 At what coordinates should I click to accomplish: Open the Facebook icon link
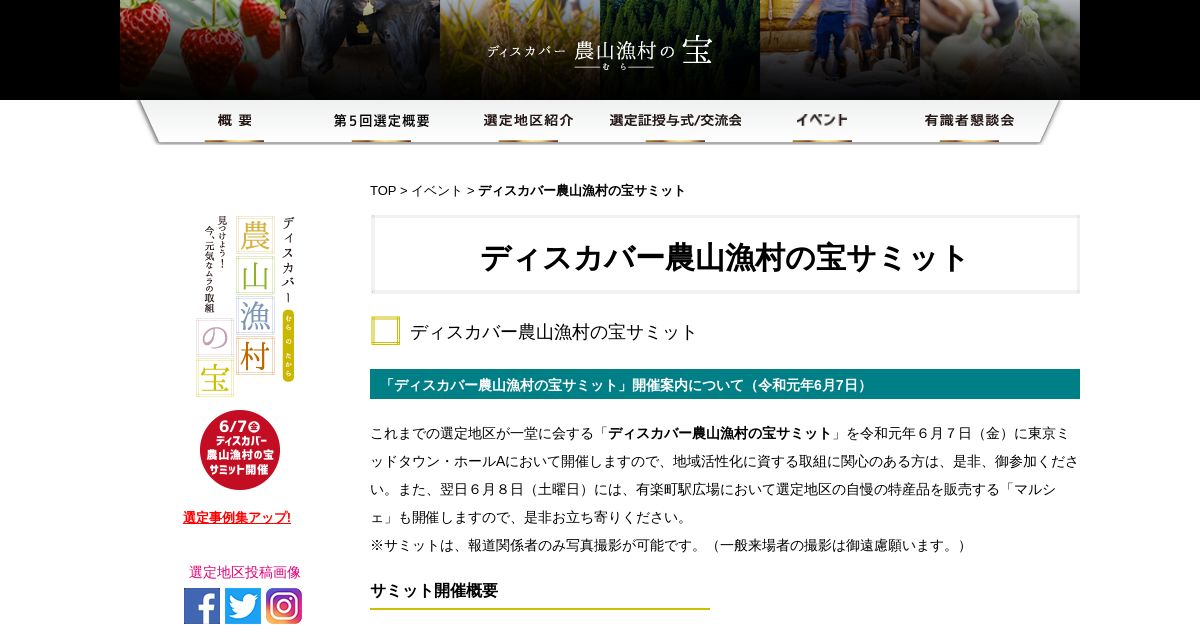[x=202, y=606]
